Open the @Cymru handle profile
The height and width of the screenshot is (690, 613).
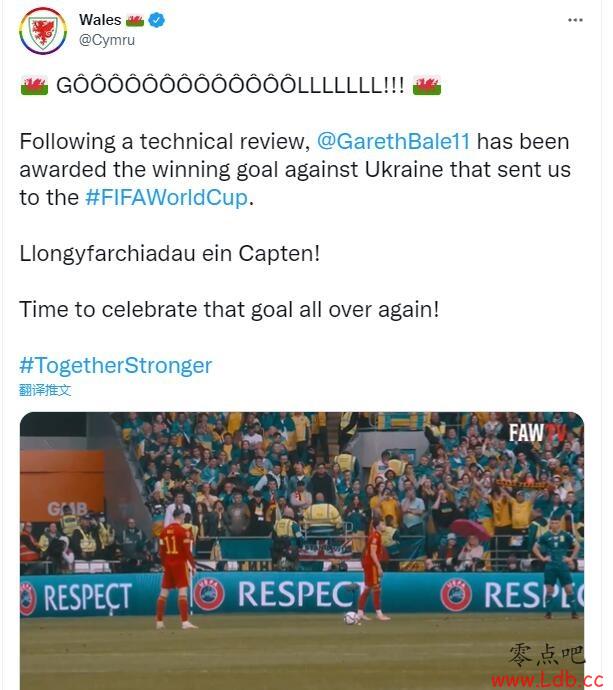pos(107,40)
